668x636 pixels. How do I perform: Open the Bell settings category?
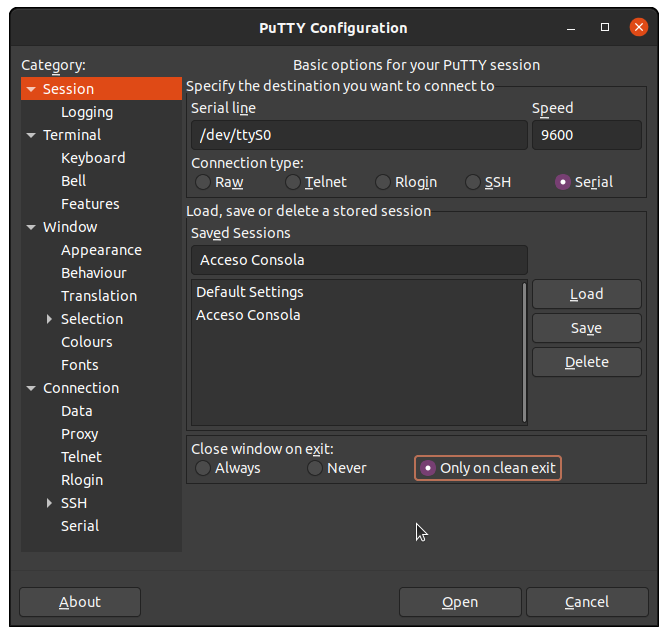[73, 181]
